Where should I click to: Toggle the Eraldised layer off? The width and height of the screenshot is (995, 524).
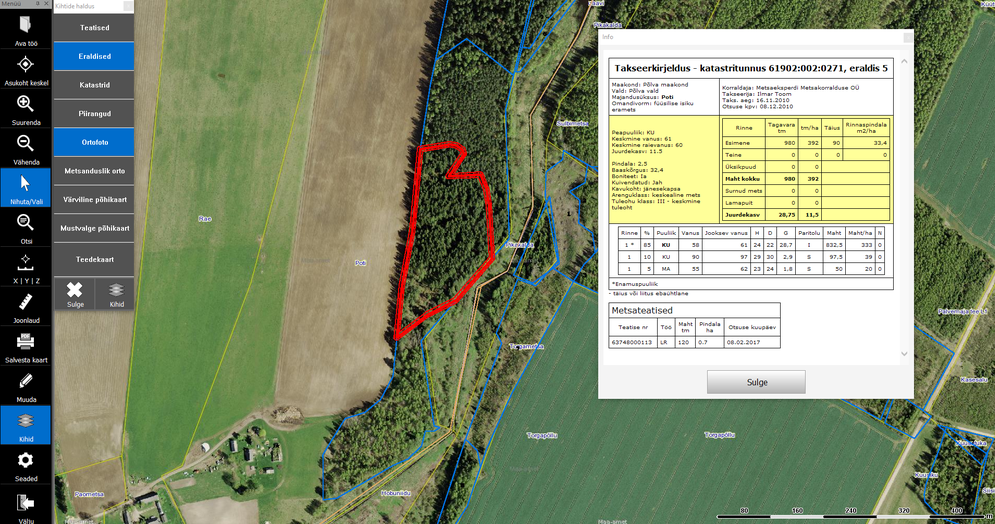coord(94,57)
